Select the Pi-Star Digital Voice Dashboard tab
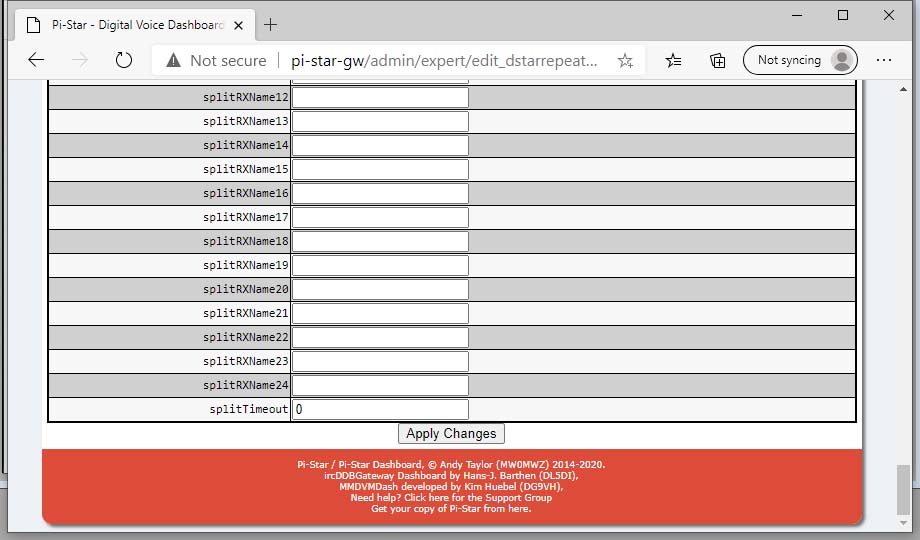Viewport: 920px width, 540px height. (135, 25)
